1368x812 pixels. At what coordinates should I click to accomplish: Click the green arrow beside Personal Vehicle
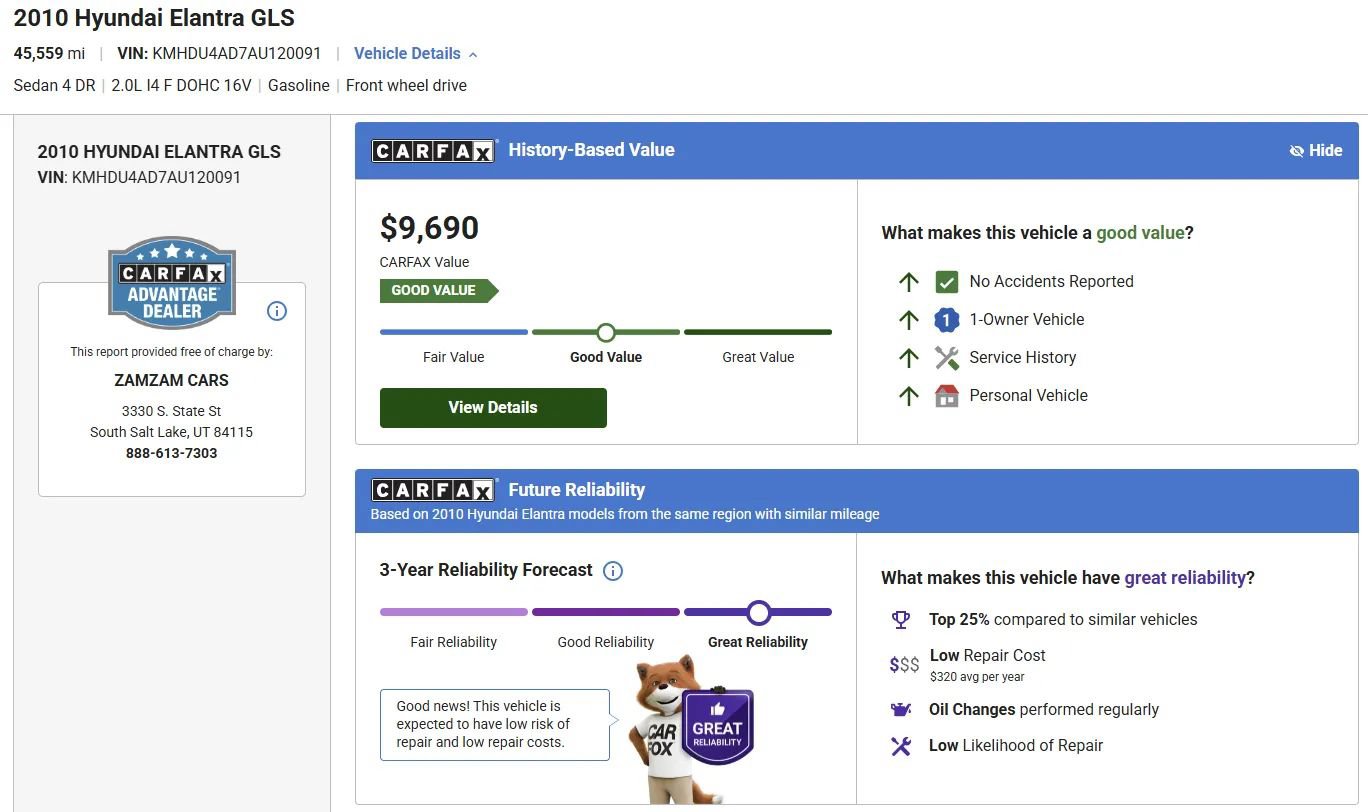(908, 396)
